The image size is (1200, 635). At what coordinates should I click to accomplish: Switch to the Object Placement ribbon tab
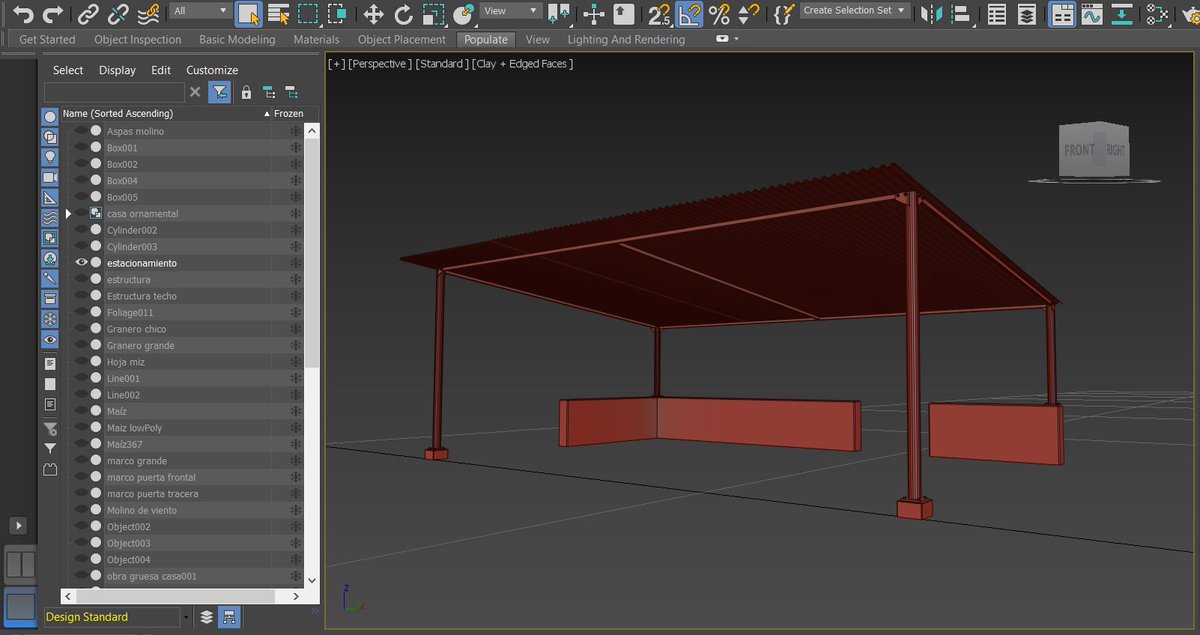coord(402,39)
